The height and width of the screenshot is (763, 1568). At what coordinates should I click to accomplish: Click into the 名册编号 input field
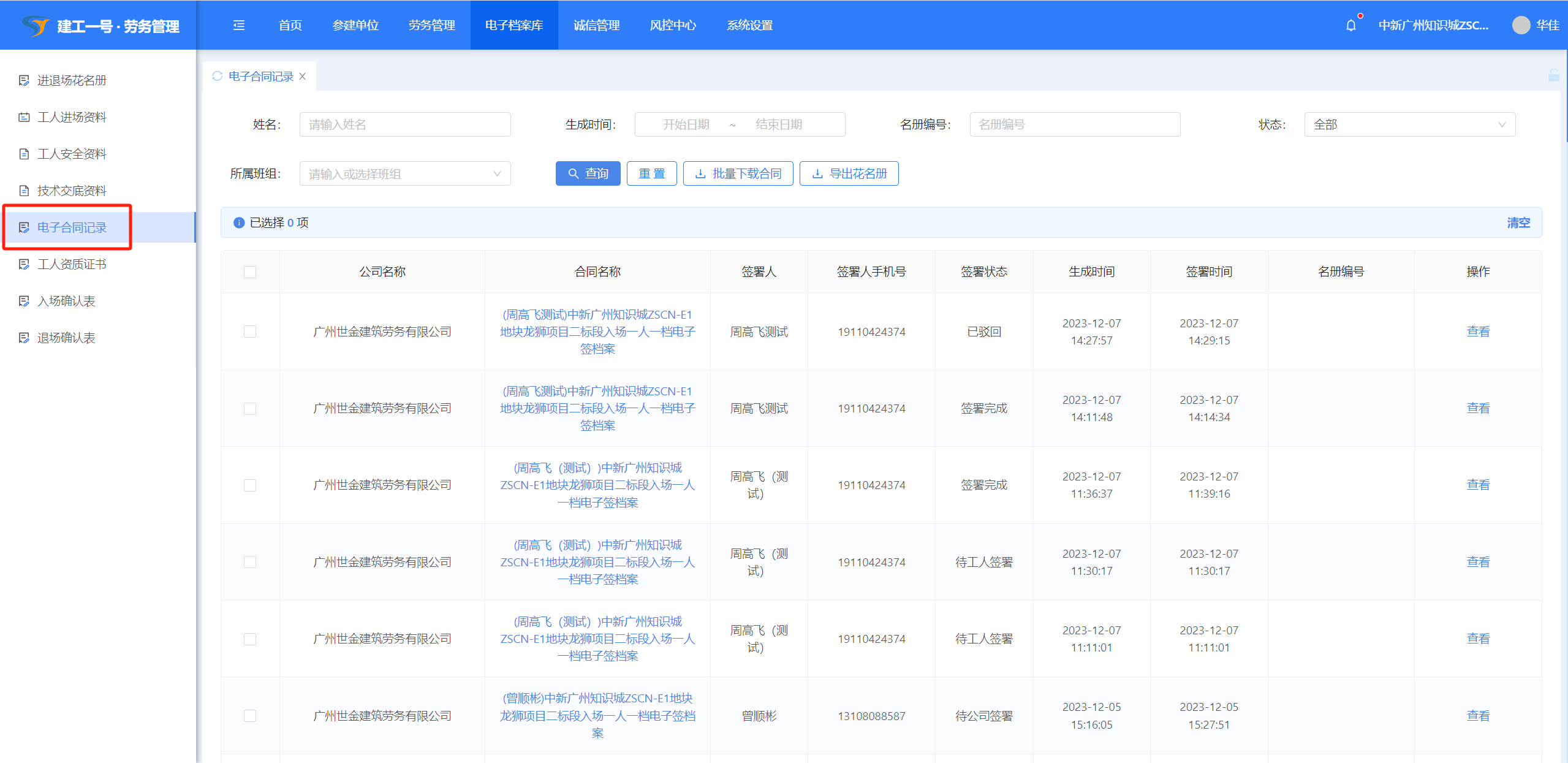pos(1074,124)
